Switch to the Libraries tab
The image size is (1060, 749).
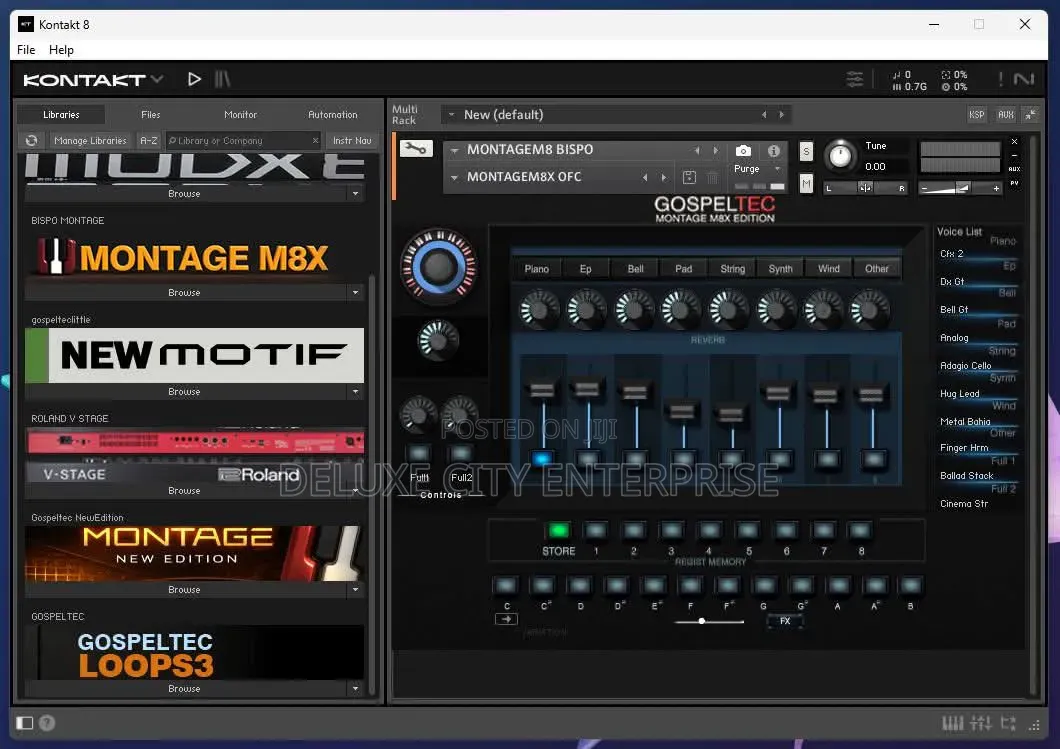(x=61, y=115)
